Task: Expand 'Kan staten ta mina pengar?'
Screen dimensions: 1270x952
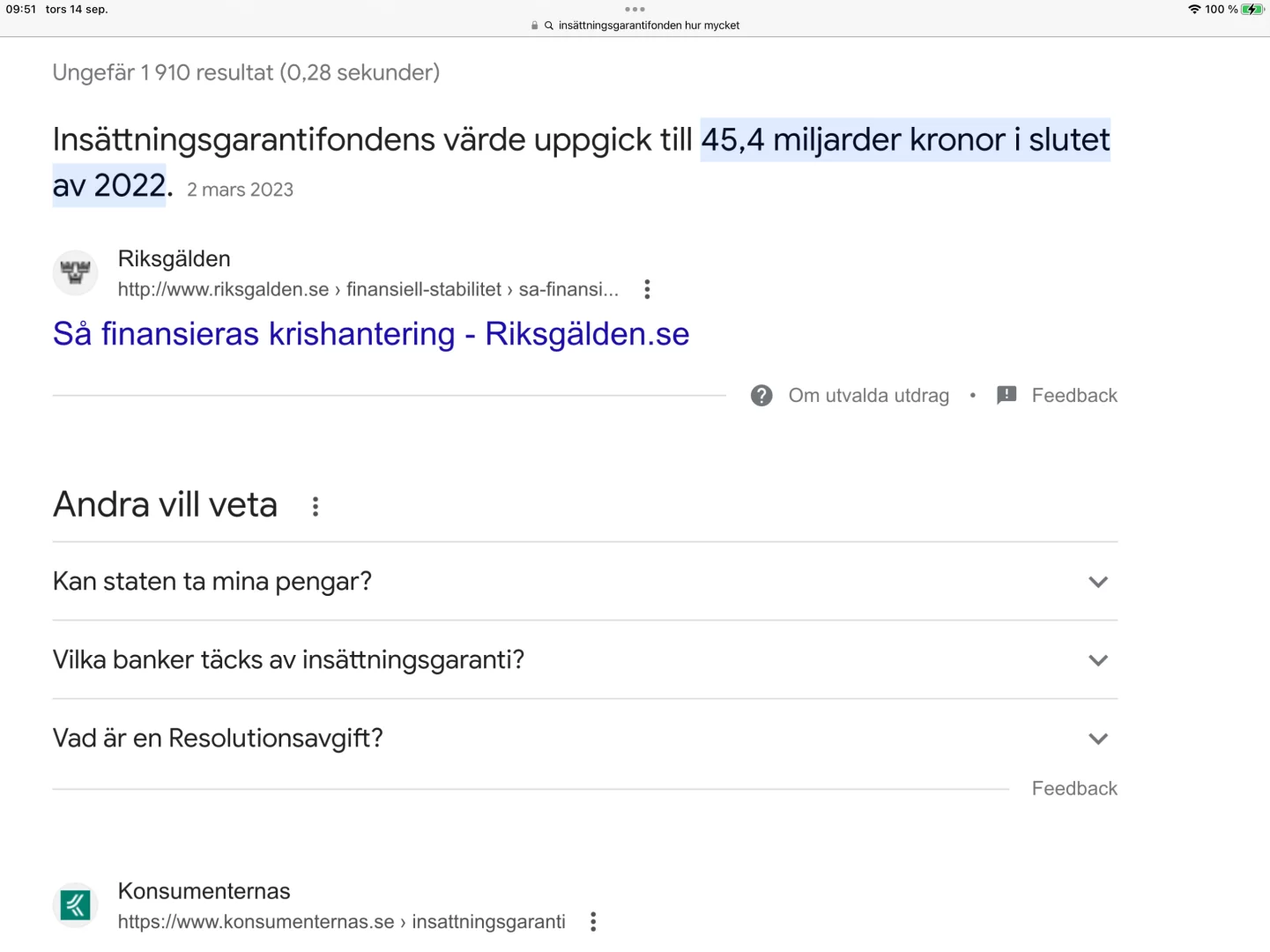Action: [x=1098, y=582]
